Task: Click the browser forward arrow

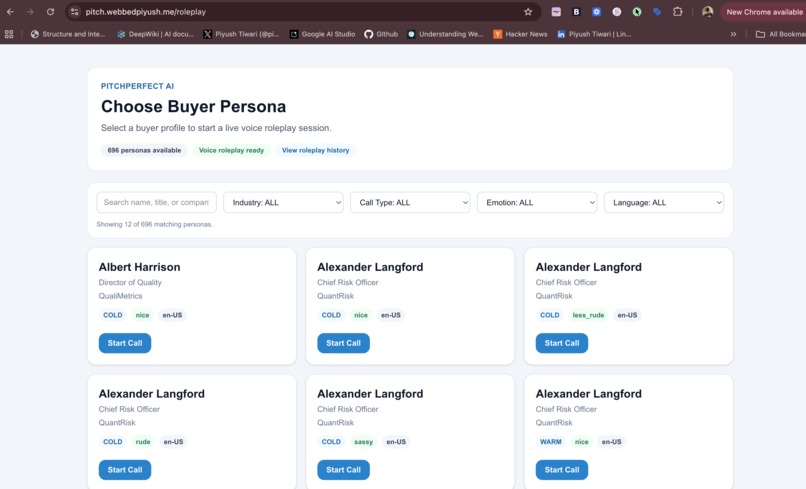Action: [x=30, y=12]
